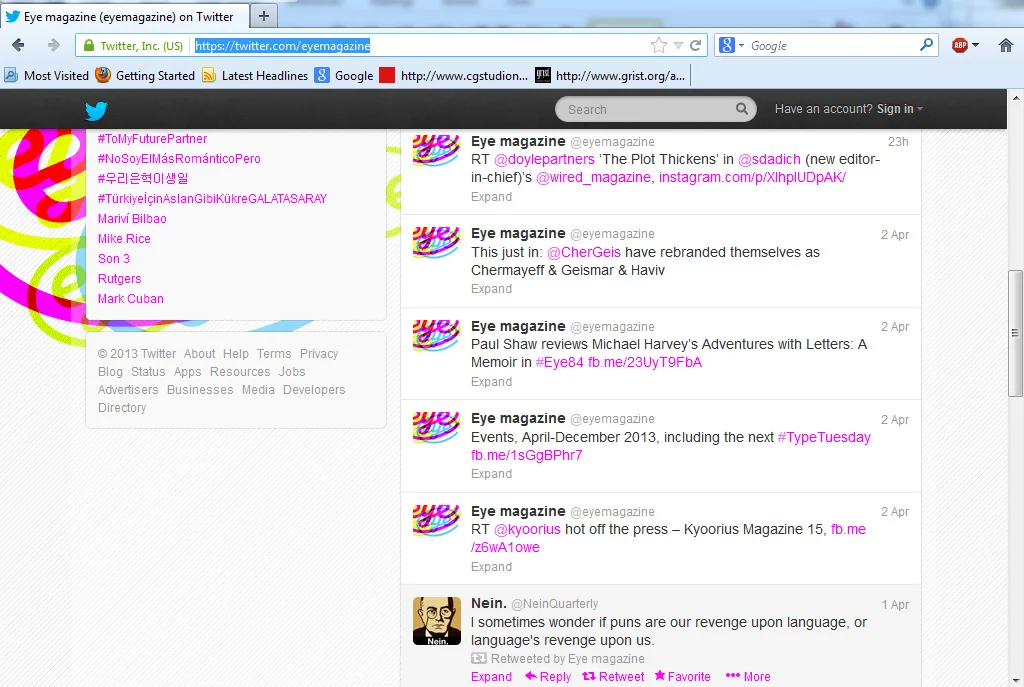Click @wired_magazine mention
The image size is (1024, 687).
[x=593, y=178]
